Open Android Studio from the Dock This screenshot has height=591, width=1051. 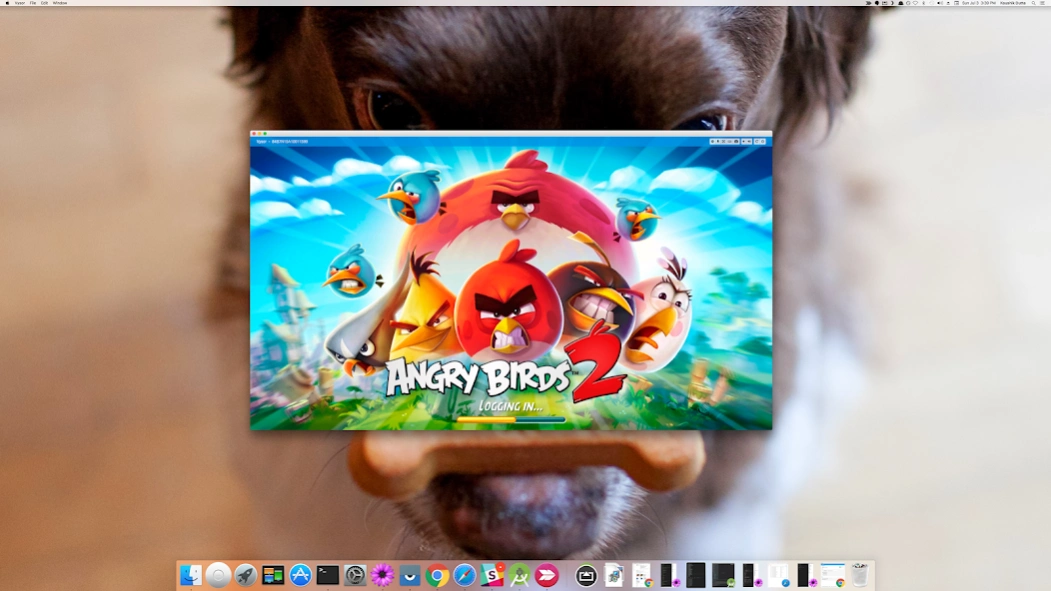[519, 575]
